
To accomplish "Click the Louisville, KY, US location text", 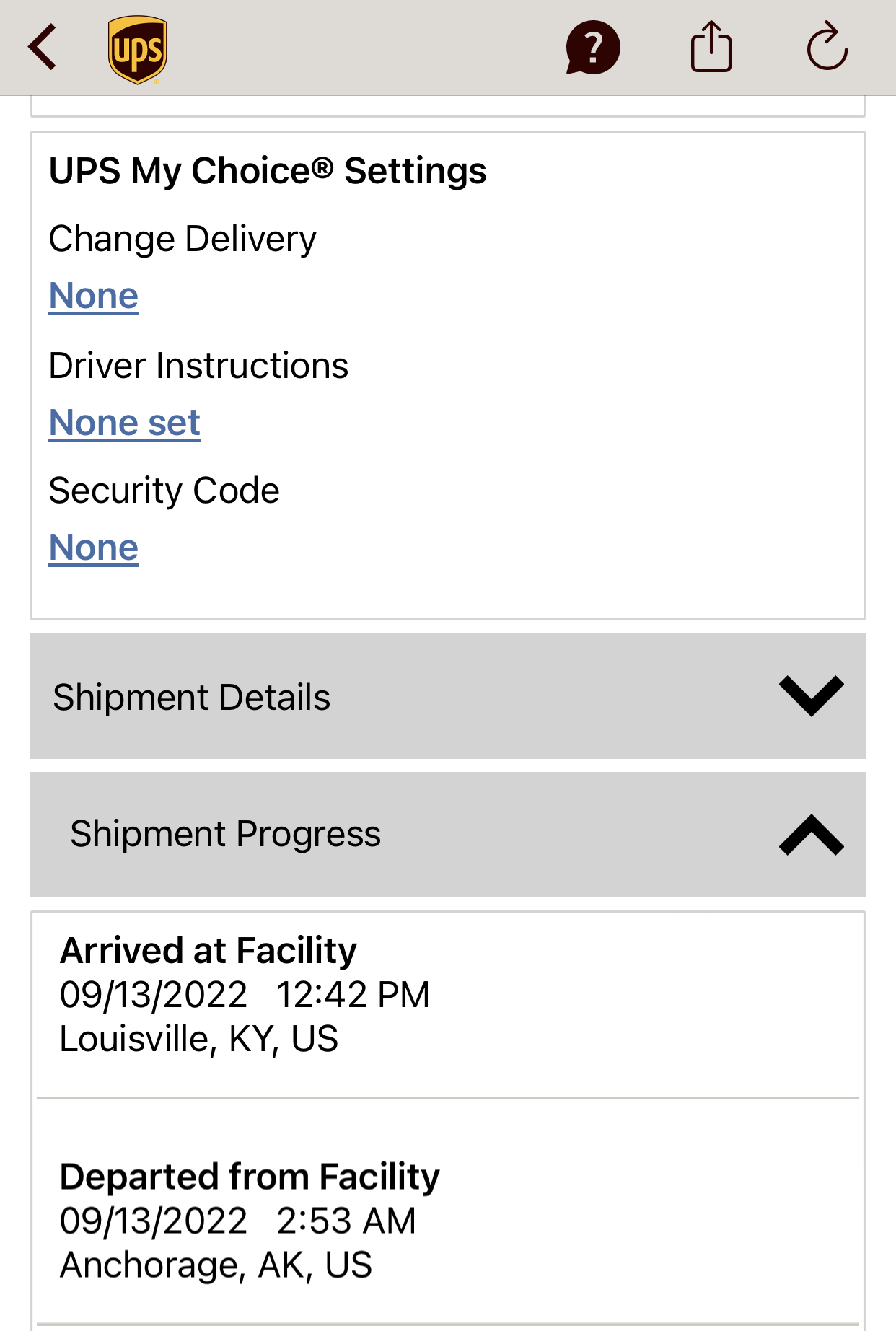I will (199, 1039).
